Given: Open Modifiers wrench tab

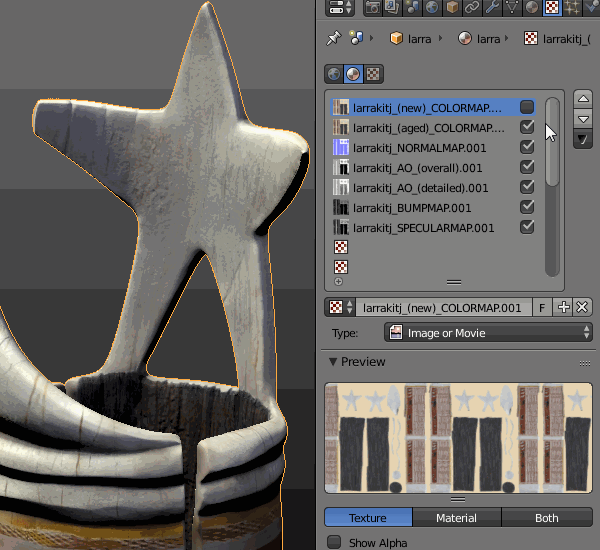Looking at the screenshot, I should tap(492, 8).
